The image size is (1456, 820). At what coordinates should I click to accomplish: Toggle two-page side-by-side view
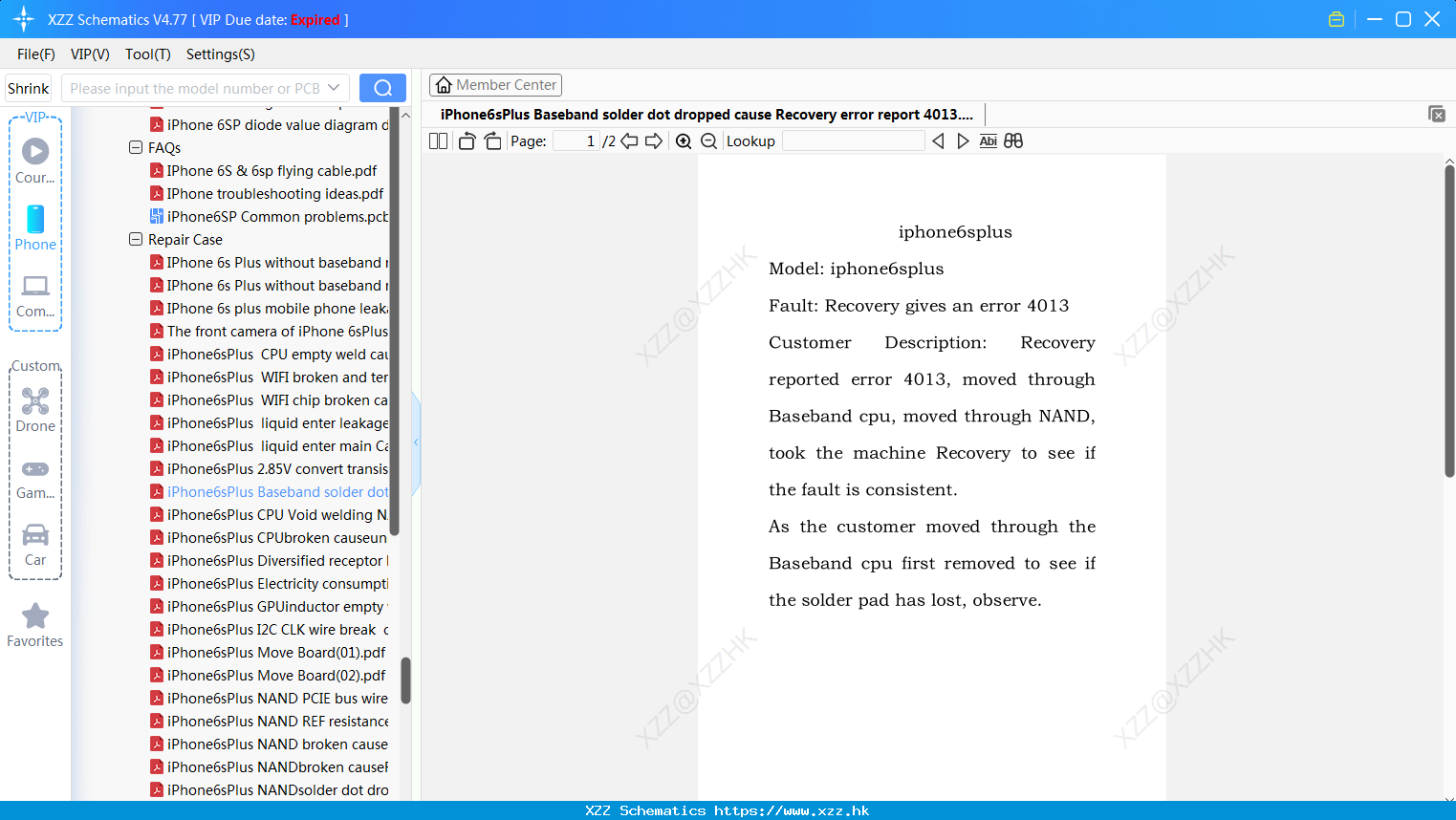pos(438,141)
